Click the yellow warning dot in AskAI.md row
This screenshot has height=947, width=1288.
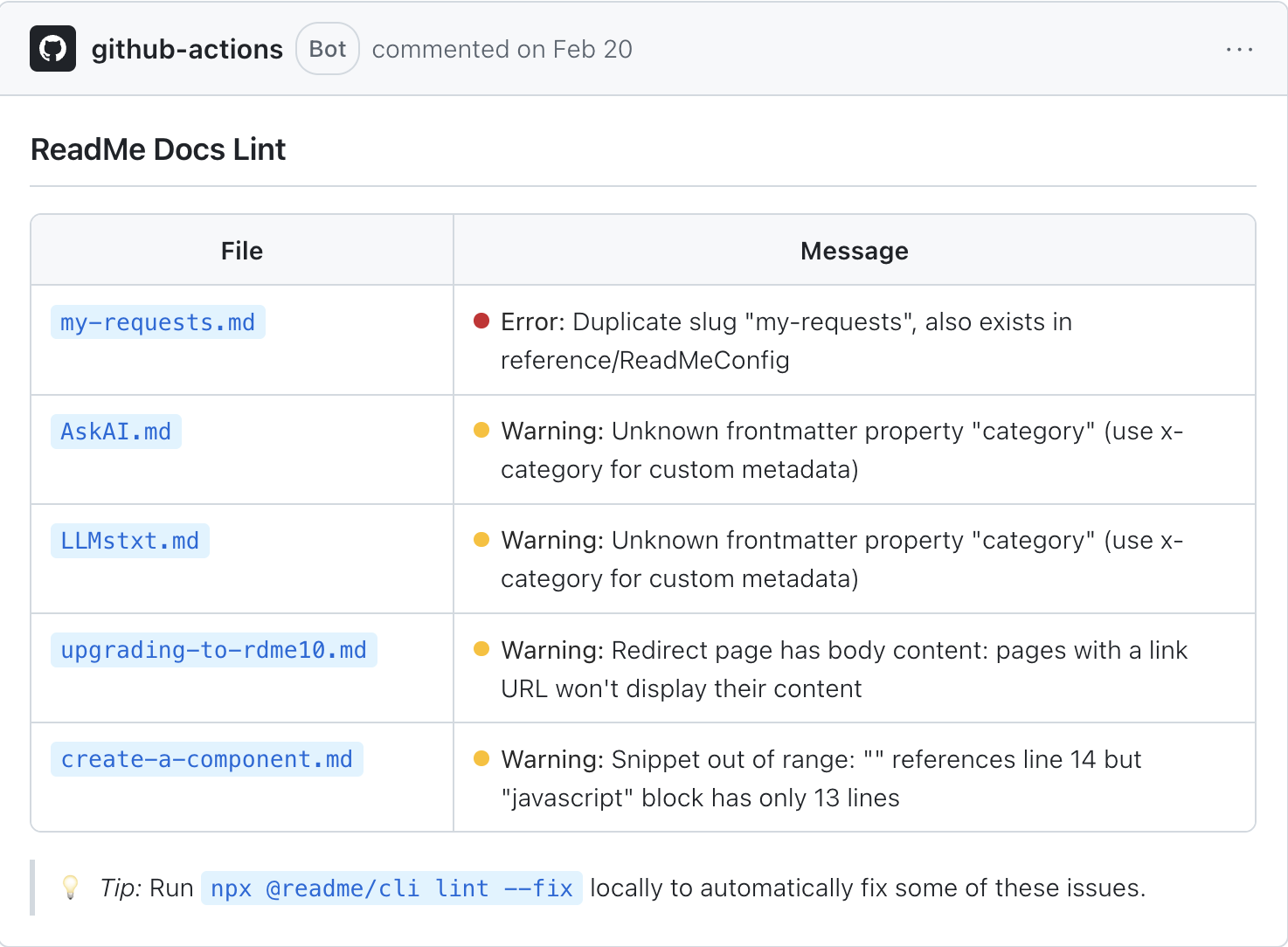click(x=481, y=430)
